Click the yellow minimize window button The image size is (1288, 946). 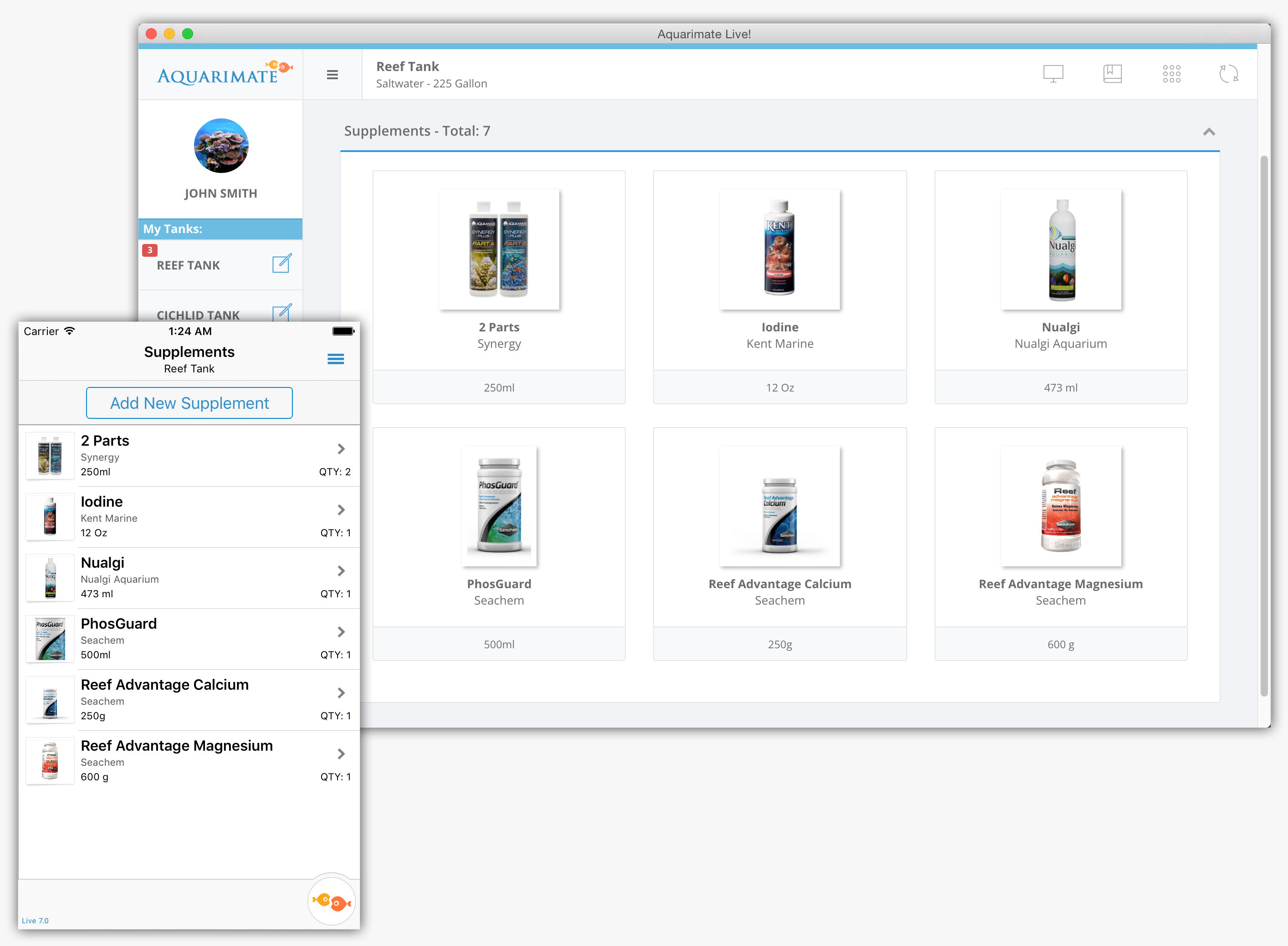click(169, 34)
